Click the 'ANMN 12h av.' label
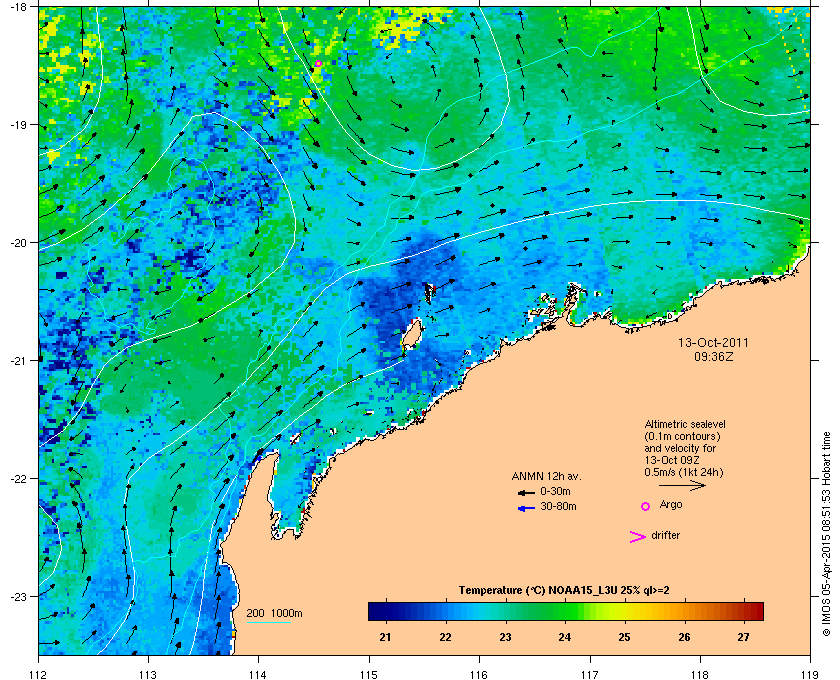This screenshot has width=840, height=680. pos(546,476)
